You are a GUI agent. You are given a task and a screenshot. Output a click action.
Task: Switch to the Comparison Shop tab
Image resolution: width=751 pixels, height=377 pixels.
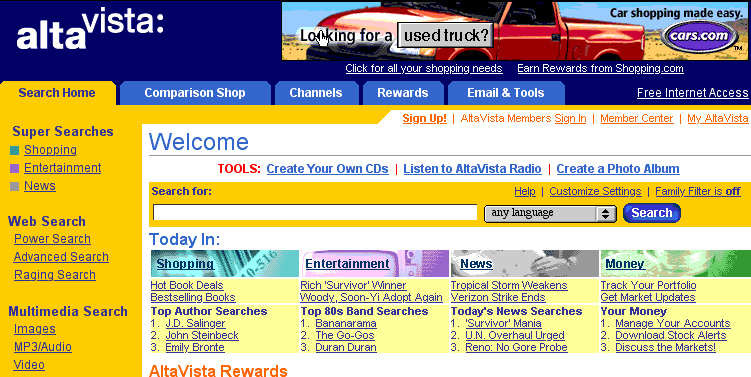pos(195,93)
